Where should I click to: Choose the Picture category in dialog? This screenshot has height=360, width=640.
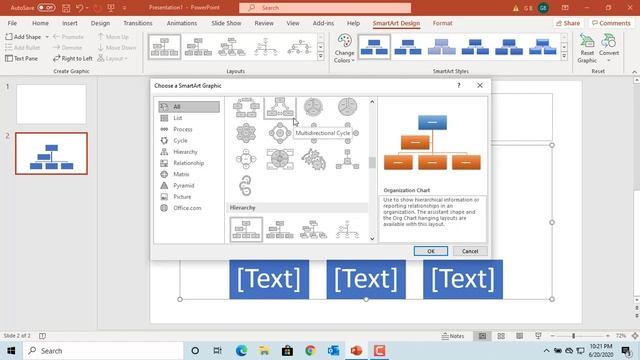[189, 197]
